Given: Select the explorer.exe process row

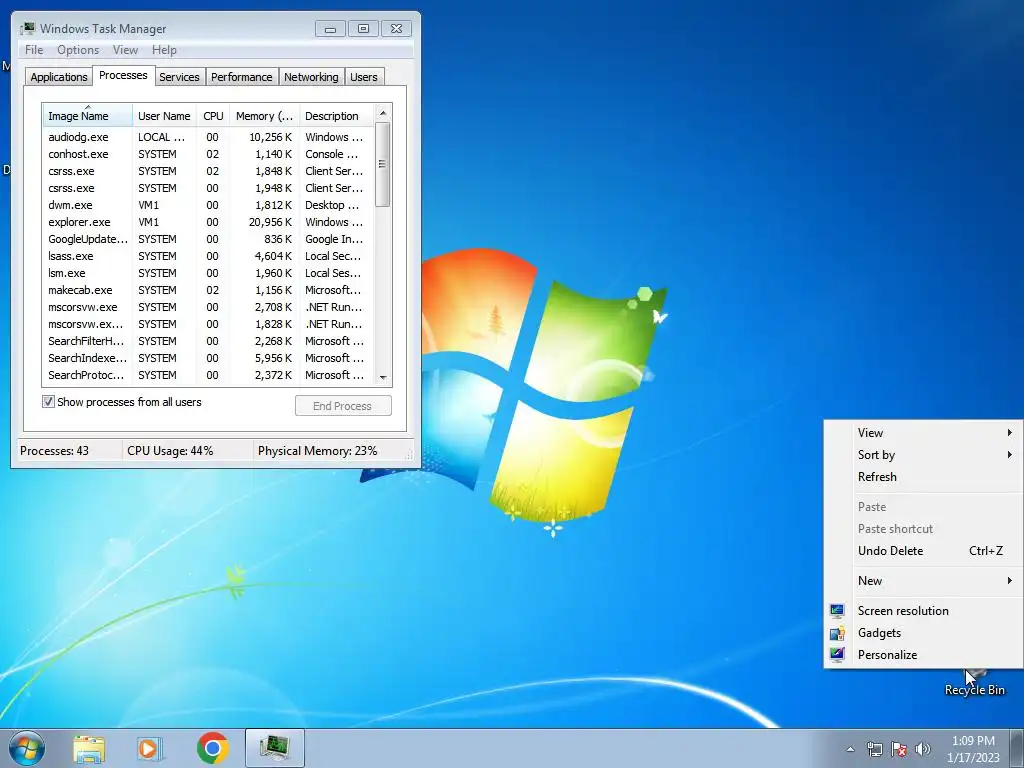Looking at the screenshot, I should 208,222.
